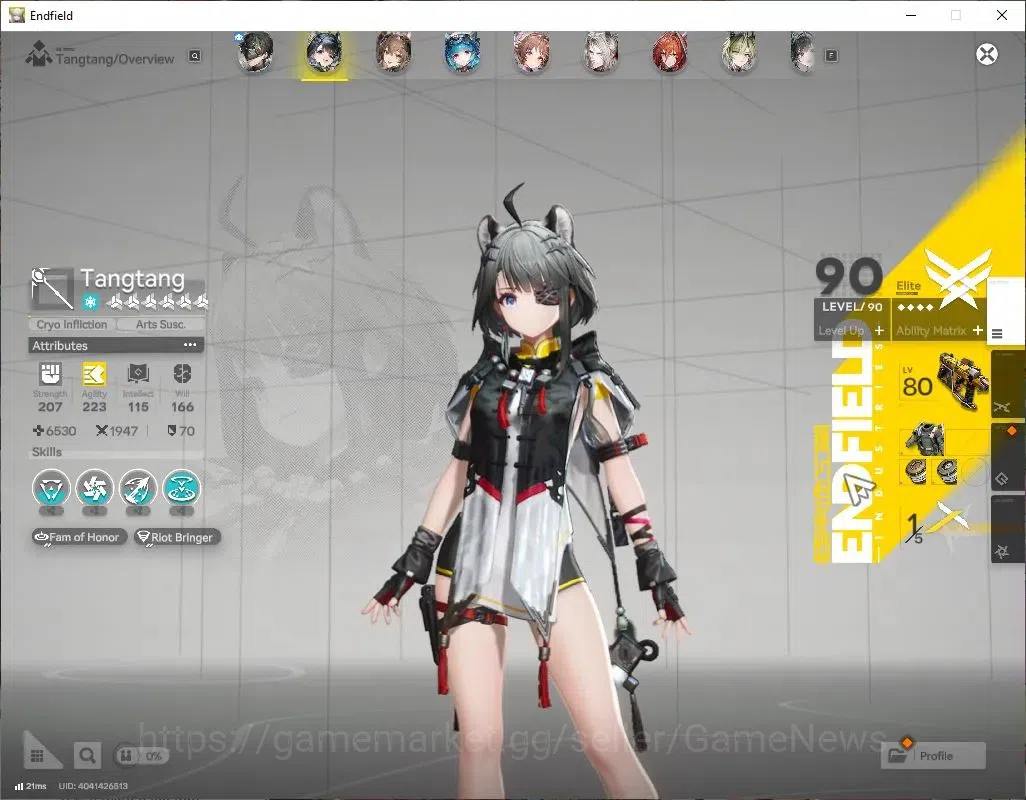Click the Cryo Infliction tag

pyautogui.click(x=72, y=324)
